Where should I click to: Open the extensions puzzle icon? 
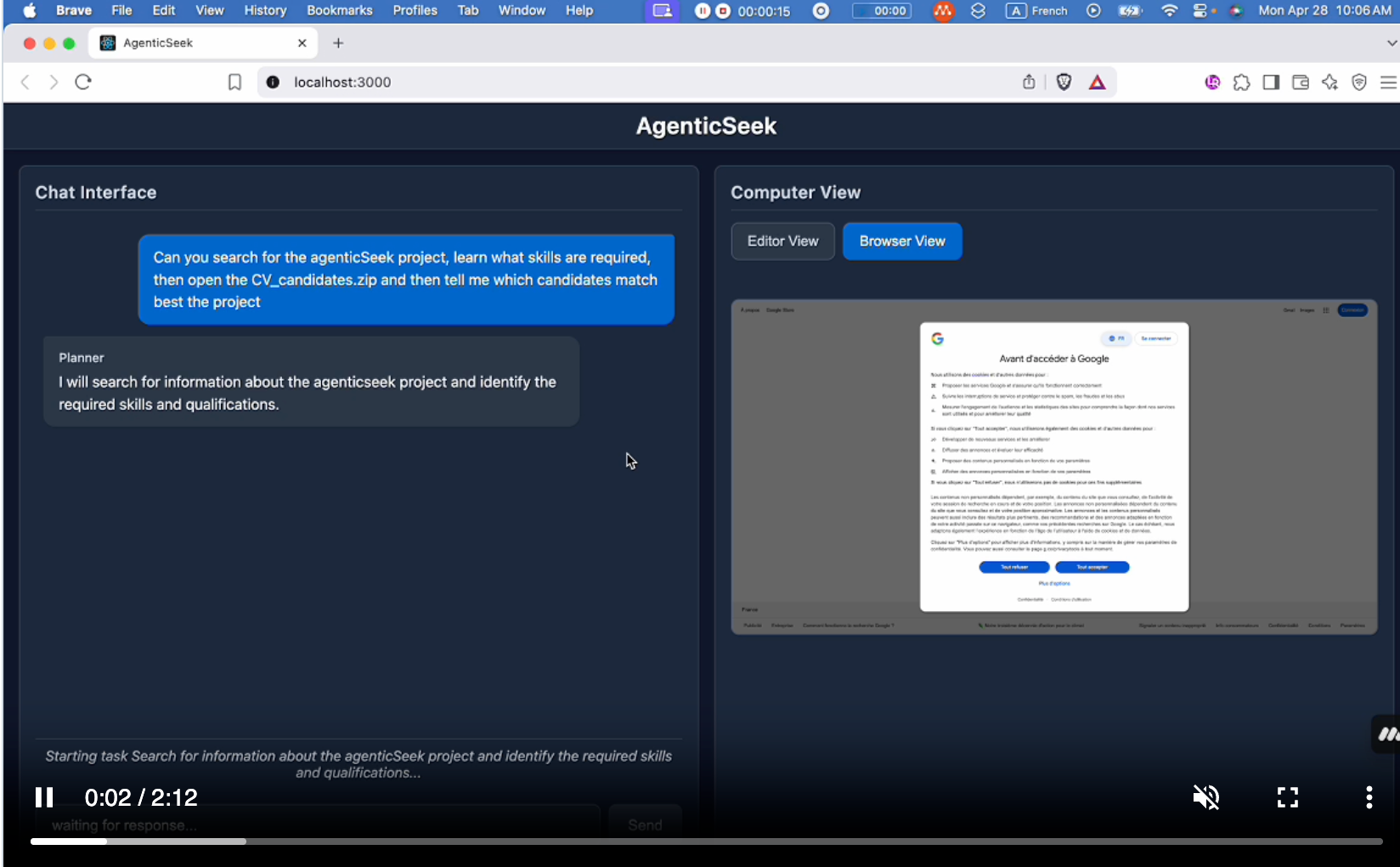(1241, 82)
